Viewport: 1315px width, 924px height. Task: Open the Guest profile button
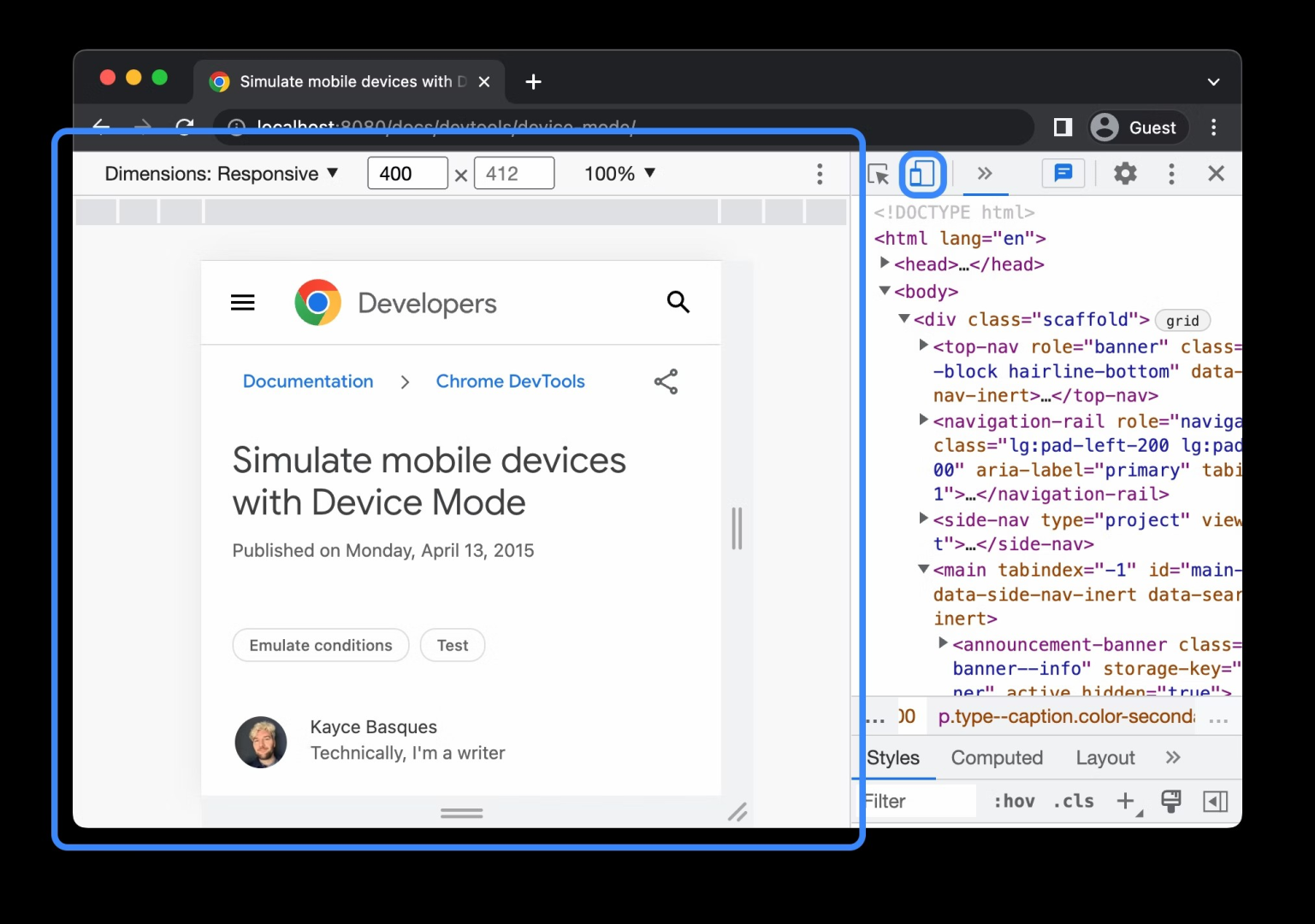tap(1137, 127)
